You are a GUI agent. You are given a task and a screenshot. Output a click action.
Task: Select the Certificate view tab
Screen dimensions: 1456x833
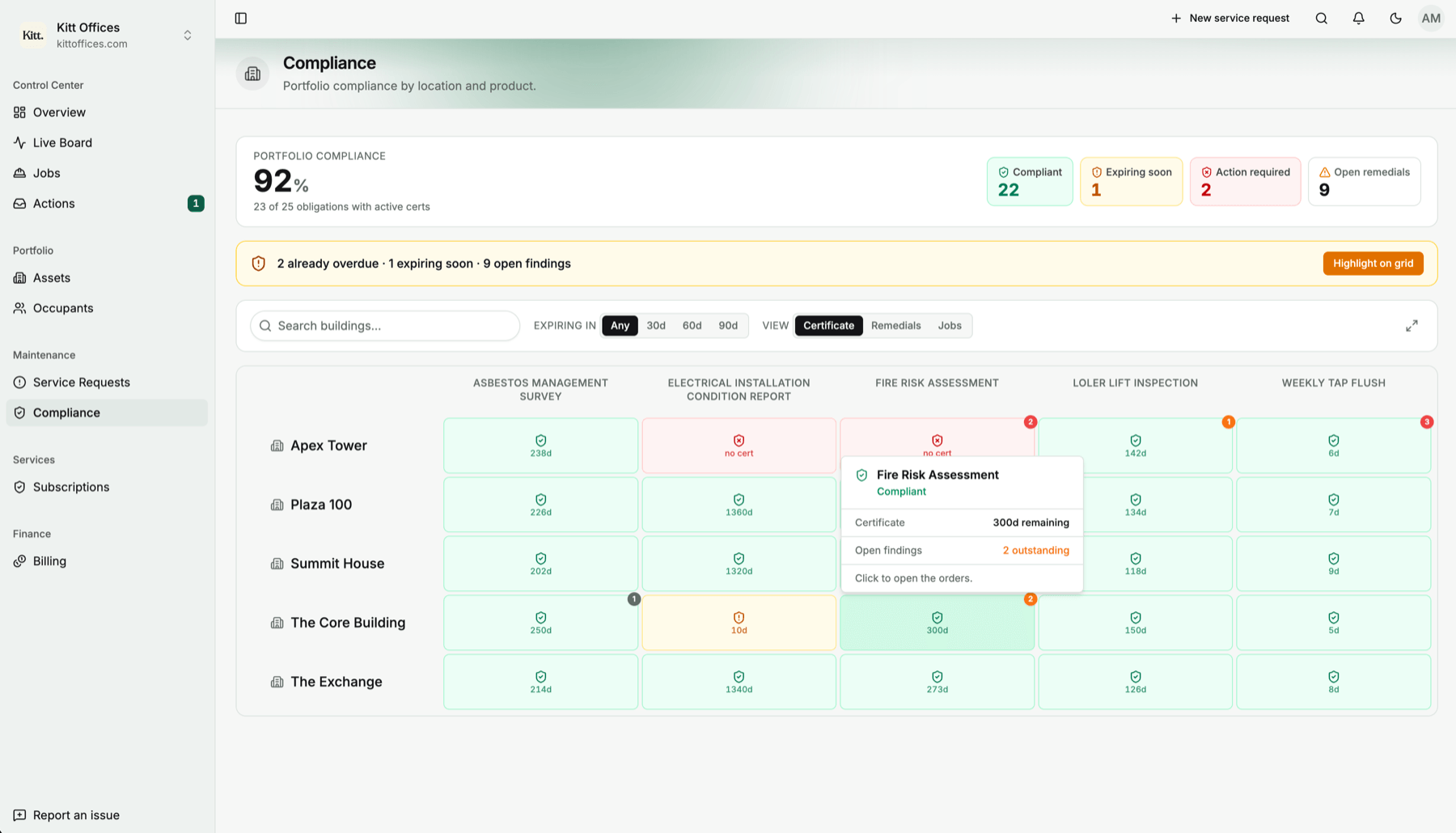click(x=828, y=325)
